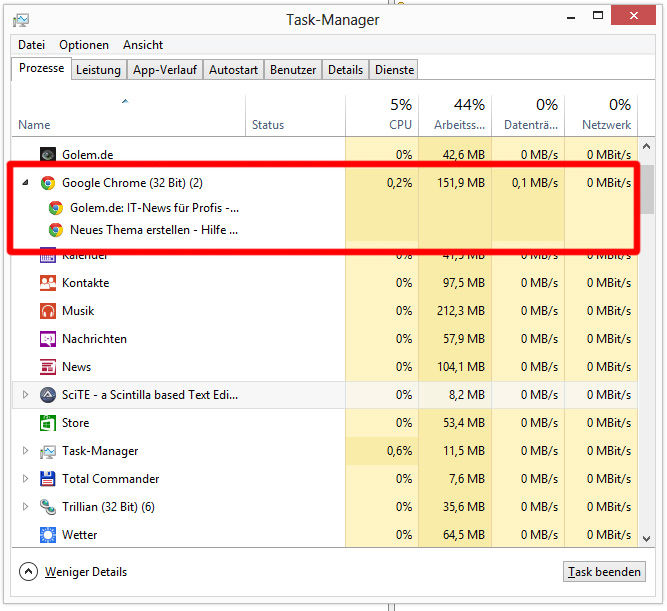
Task: Click the Musik headphones icon
Action: pyautogui.click(x=47, y=311)
